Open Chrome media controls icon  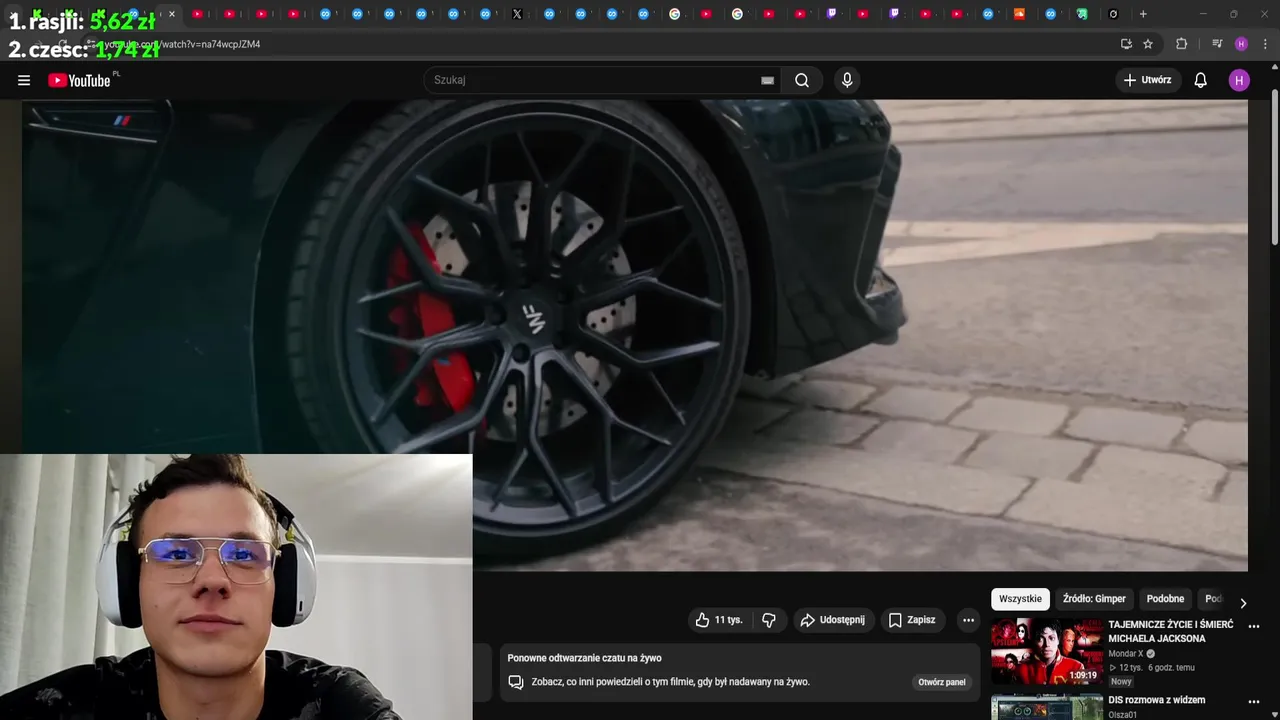click(1217, 44)
